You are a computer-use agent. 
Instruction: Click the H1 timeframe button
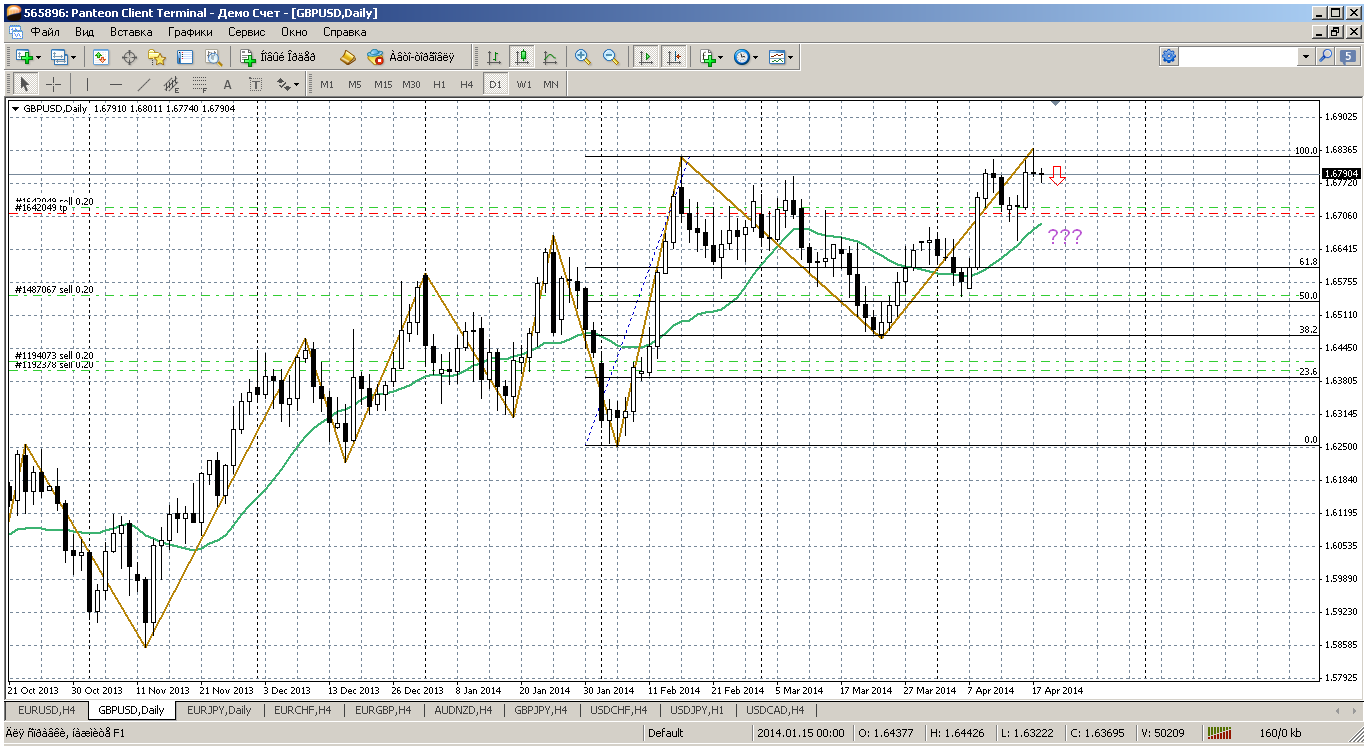click(x=439, y=84)
